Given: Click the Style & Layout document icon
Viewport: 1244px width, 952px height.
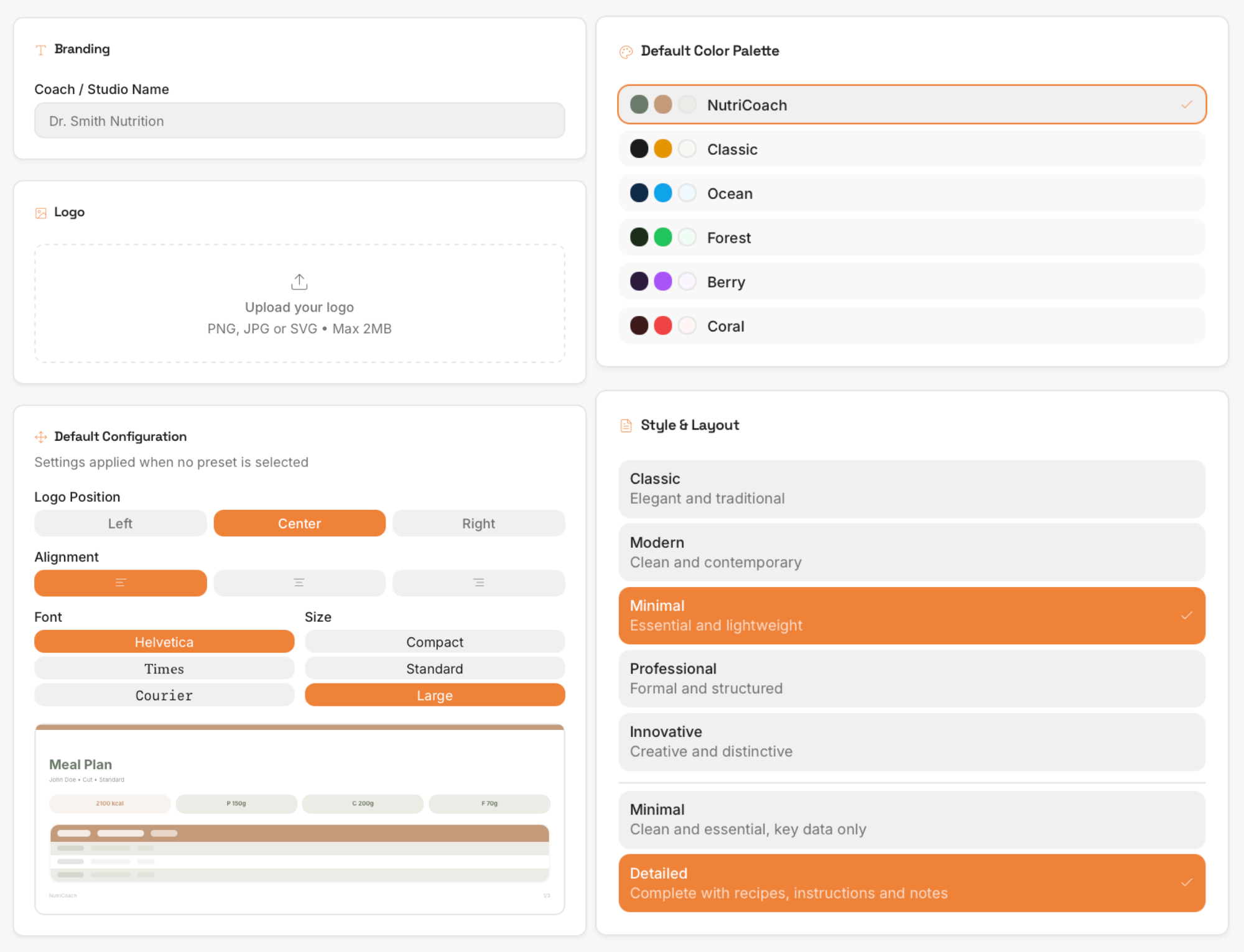Looking at the screenshot, I should point(626,425).
